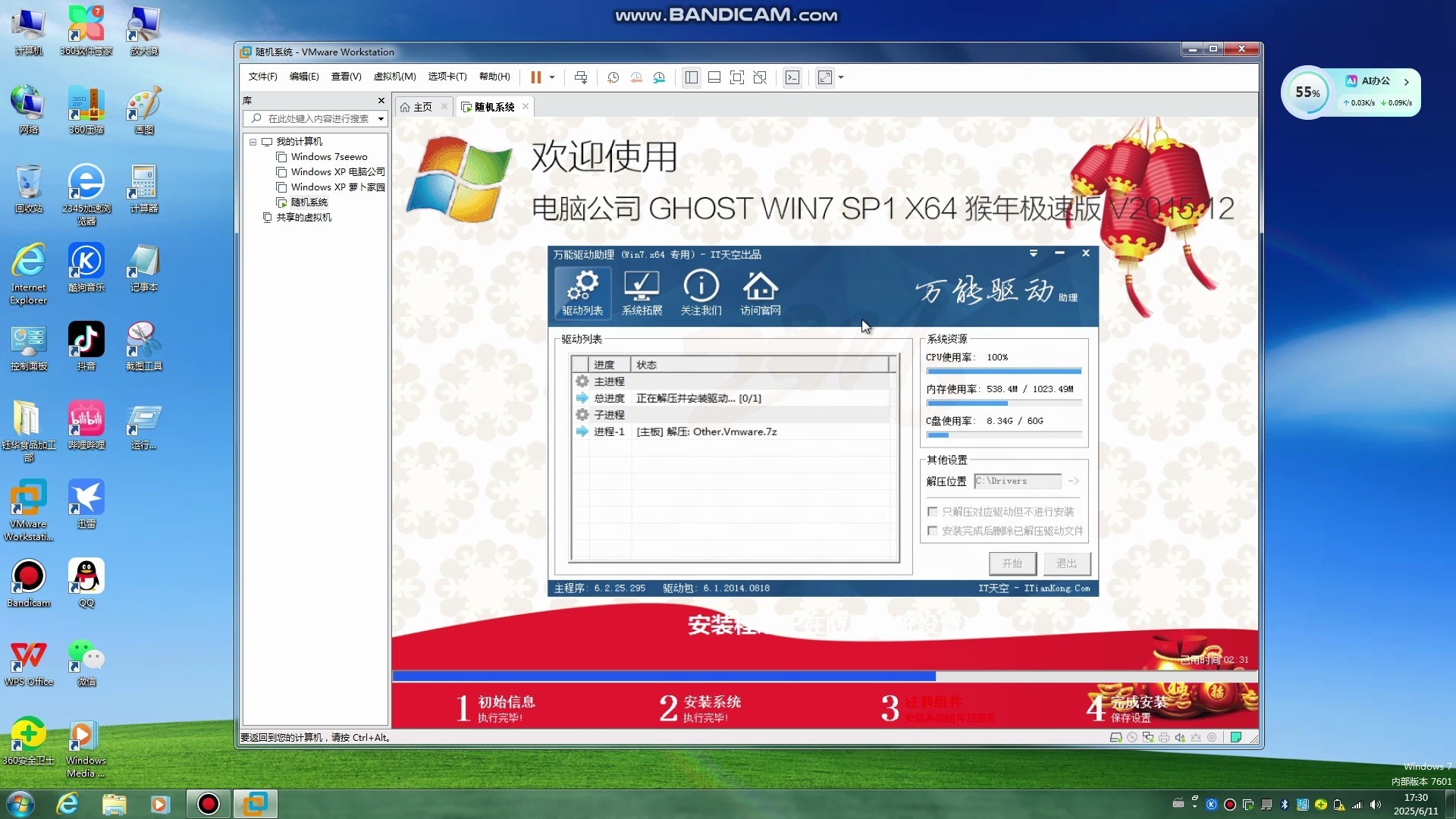Switch to the 主页 tab

(422, 107)
